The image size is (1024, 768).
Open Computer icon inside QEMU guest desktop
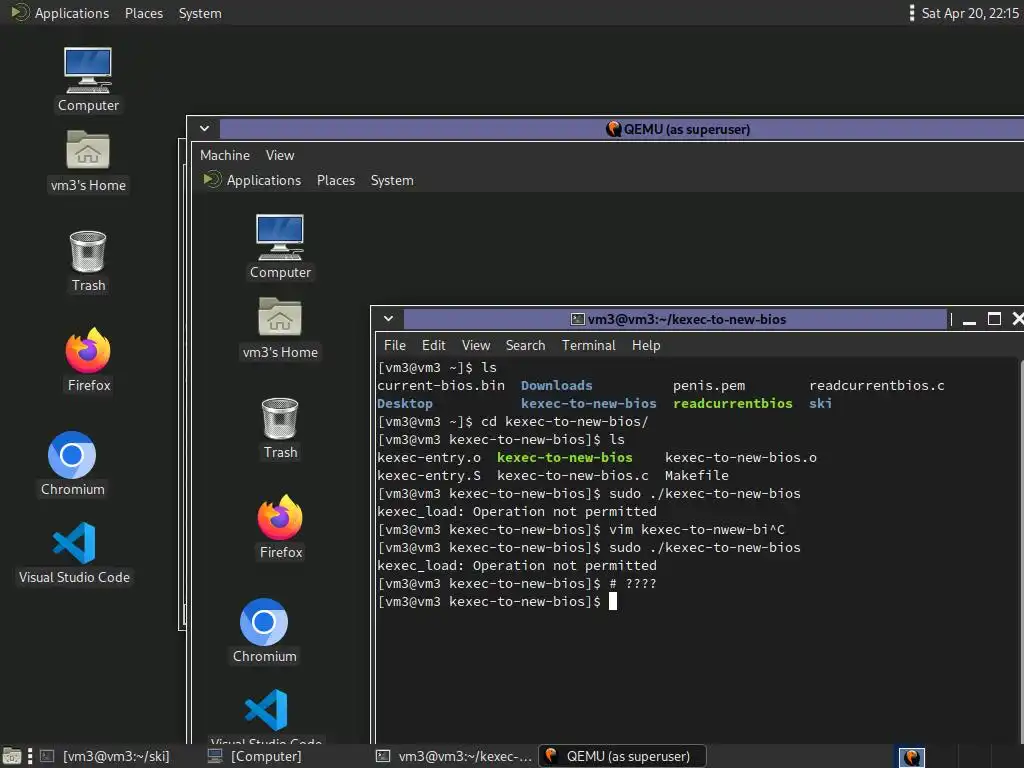(x=280, y=238)
